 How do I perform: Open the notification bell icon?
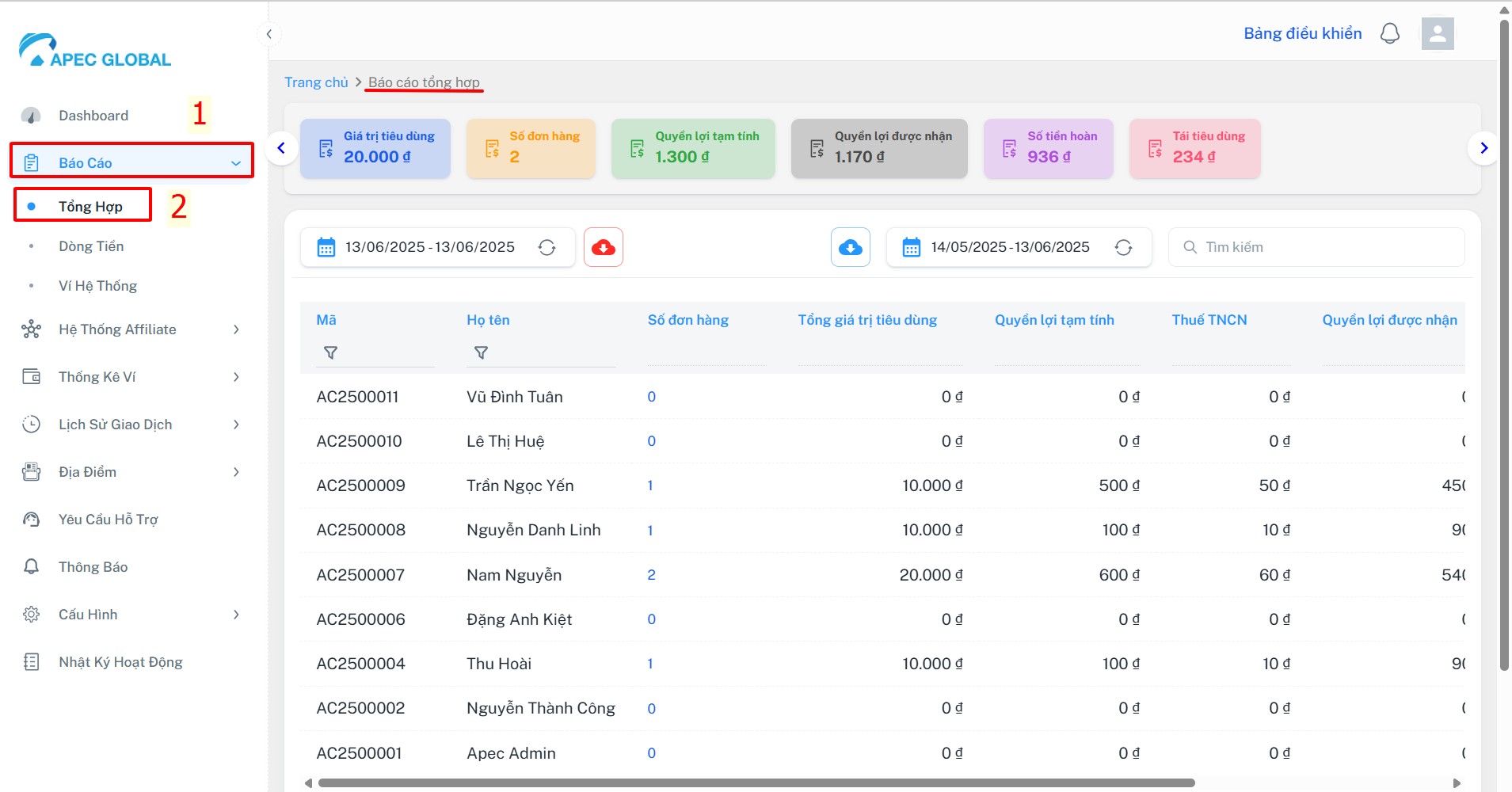1390,33
